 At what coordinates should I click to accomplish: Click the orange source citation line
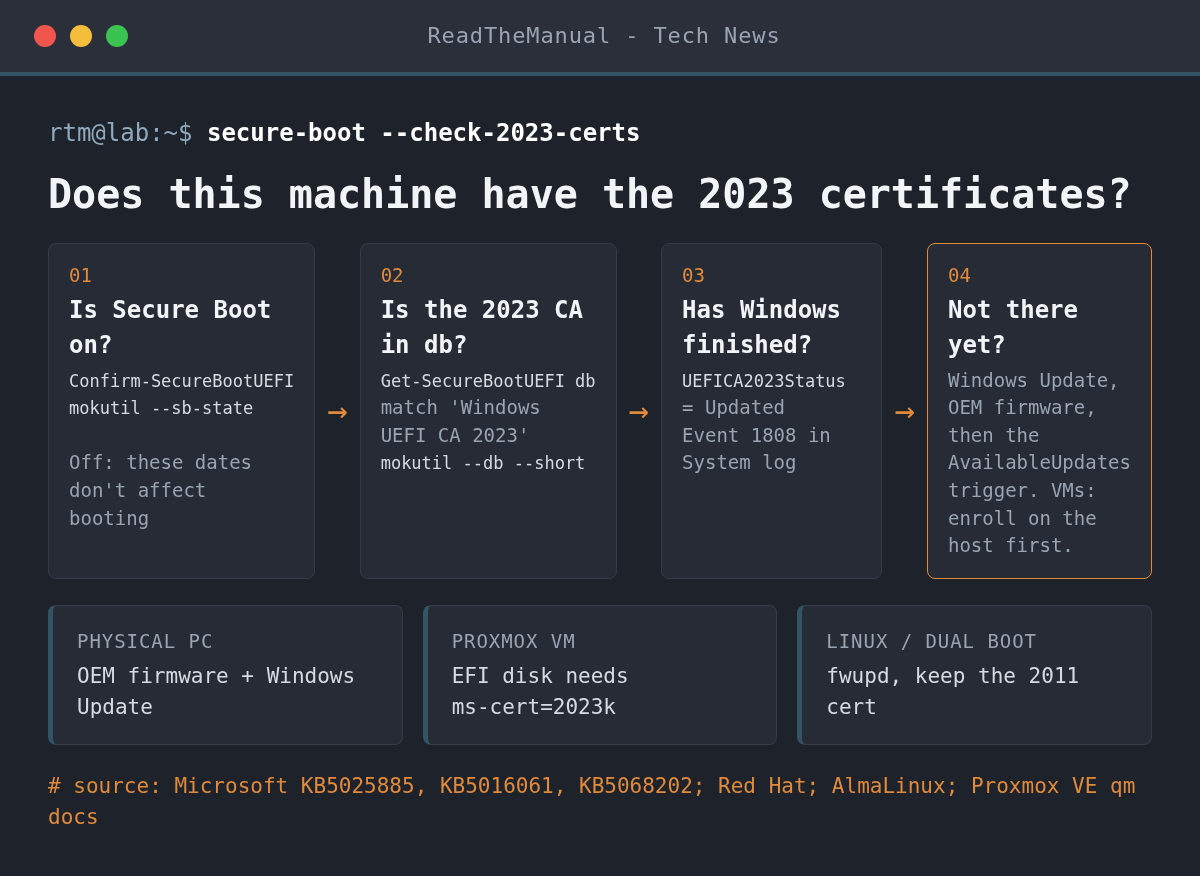click(591, 801)
